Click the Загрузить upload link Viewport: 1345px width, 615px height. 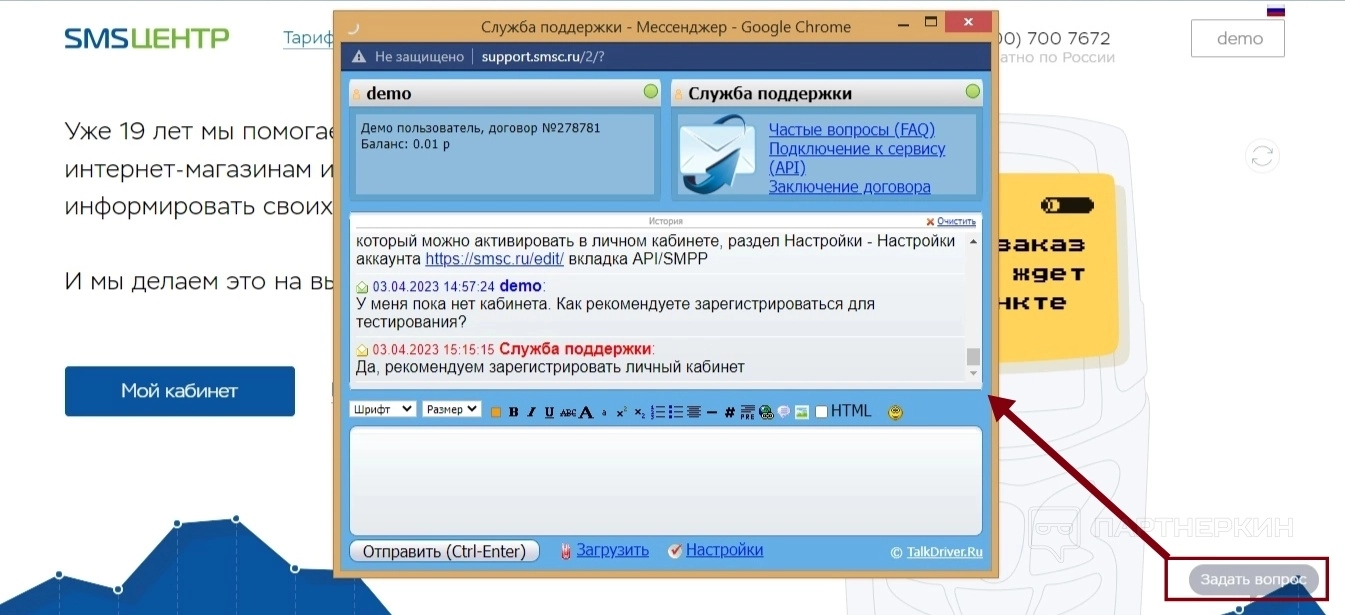pyautogui.click(x=613, y=550)
